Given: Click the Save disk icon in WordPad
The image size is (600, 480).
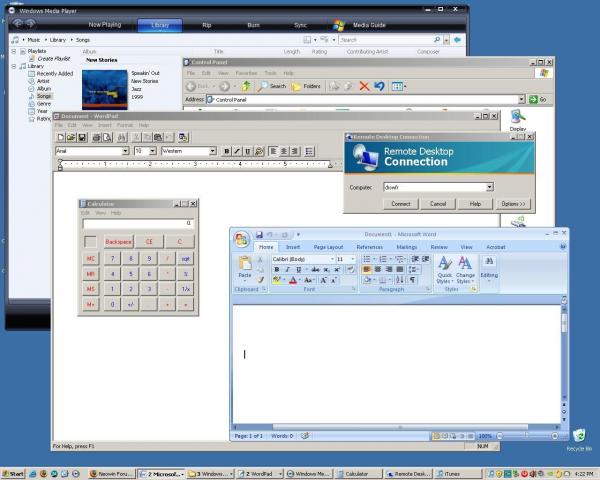Looking at the screenshot, I should pyautogui.click(x=82, y=137).
